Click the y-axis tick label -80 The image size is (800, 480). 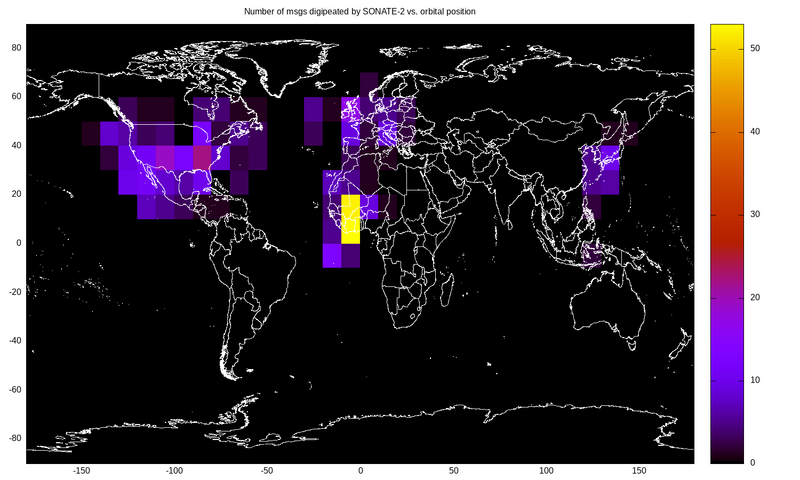click(14, 438)
